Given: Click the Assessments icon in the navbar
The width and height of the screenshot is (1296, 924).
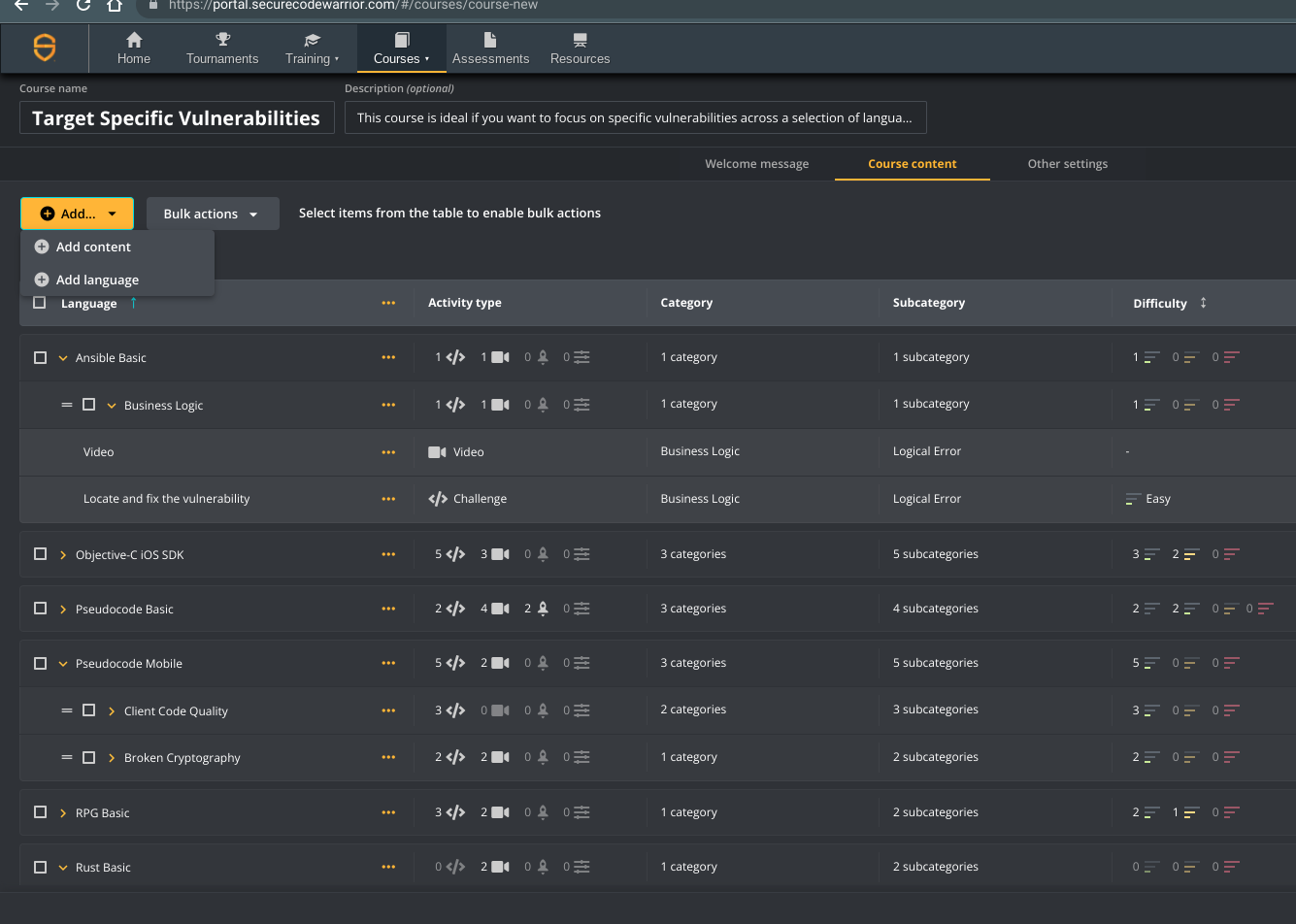Looking at the screenshot, I should [490, 43].
